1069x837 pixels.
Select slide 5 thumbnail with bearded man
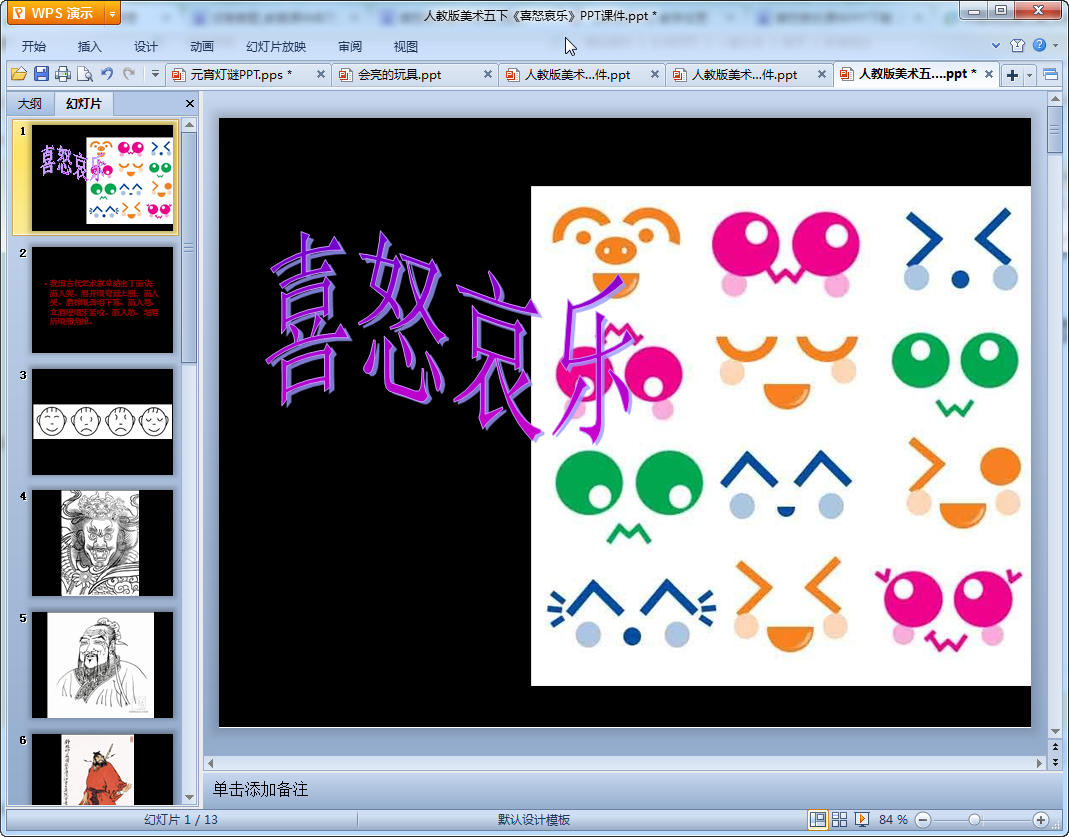pyautogui.click(x=102, y=665)
